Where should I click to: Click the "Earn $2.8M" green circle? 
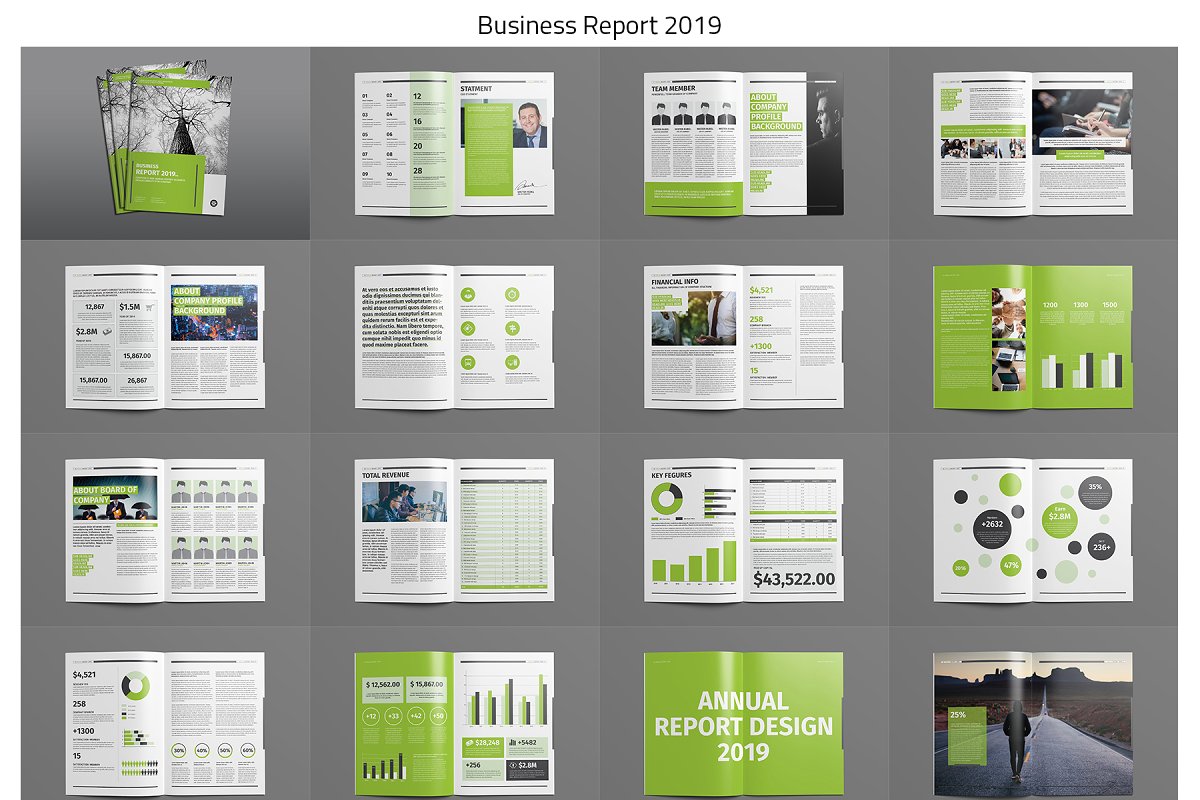point(1060,514)
